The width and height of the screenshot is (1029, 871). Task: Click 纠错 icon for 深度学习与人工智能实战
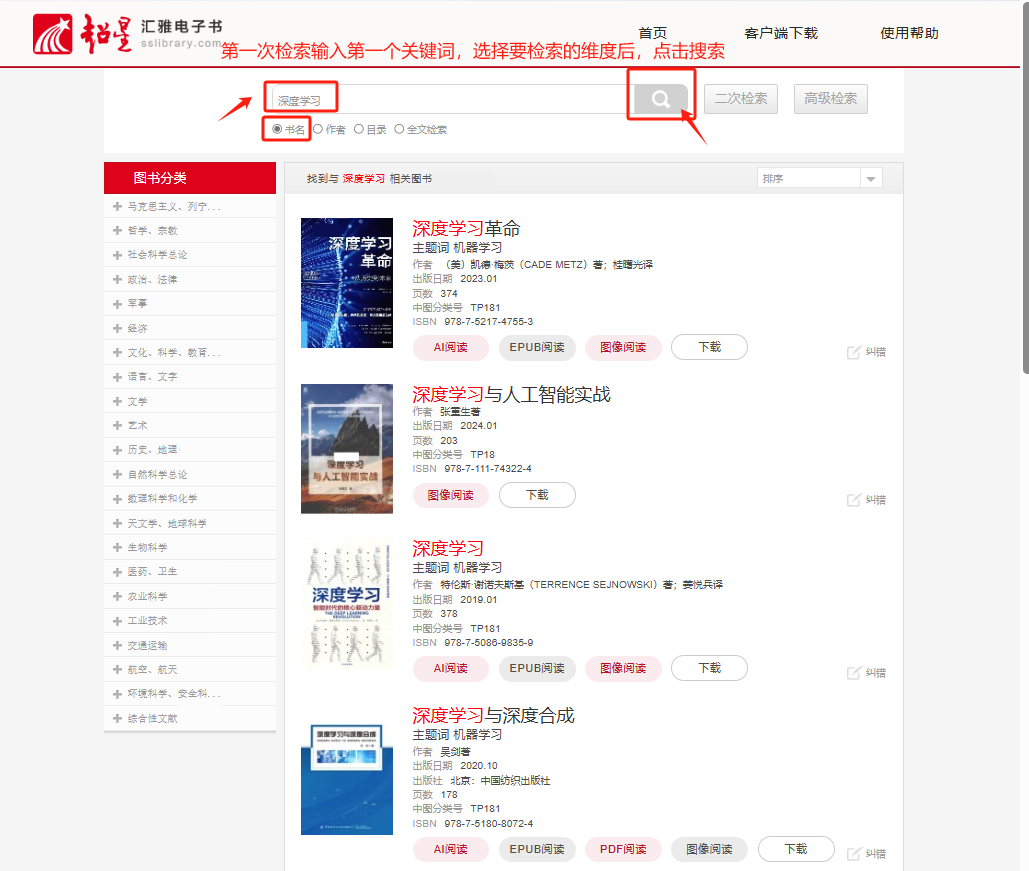tap(854, 500)
